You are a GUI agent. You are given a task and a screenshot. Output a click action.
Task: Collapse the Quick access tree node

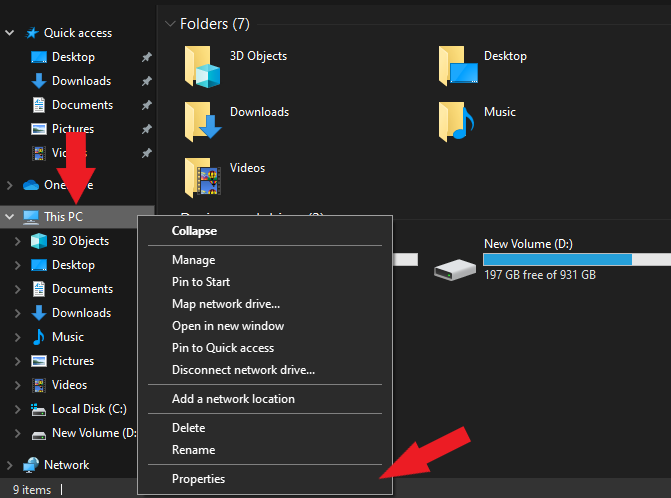tap(11, 33)
